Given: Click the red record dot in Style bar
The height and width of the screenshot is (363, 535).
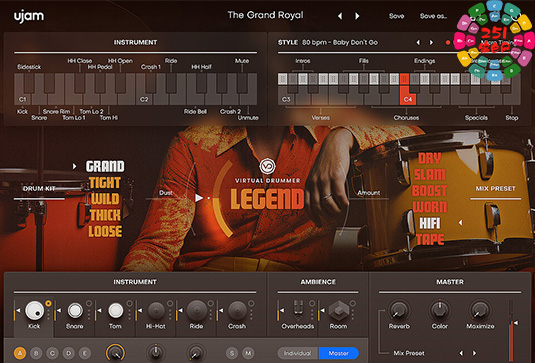Looking at the screenshot, I should click(x=448, y=42).
